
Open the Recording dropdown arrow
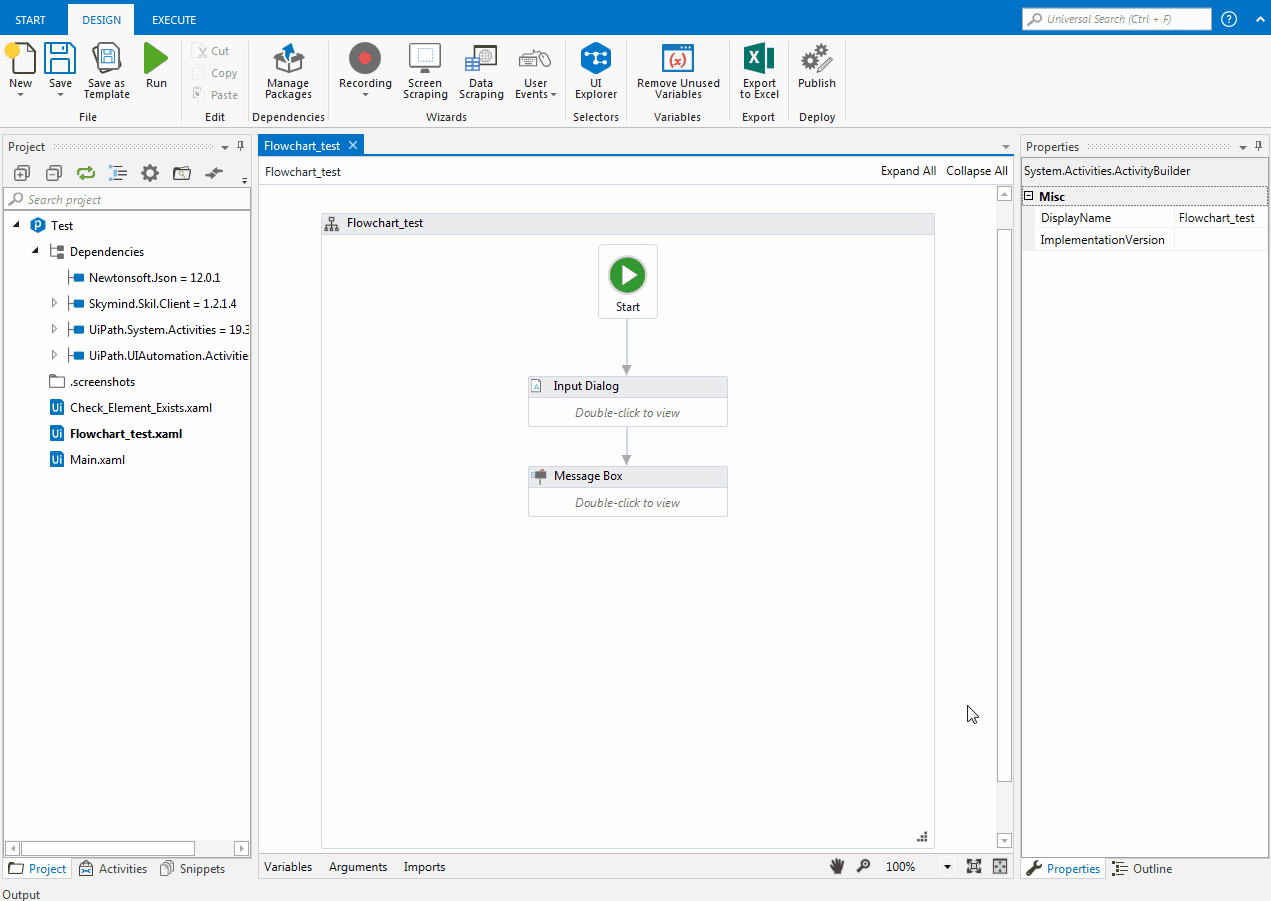click(365, 95)
